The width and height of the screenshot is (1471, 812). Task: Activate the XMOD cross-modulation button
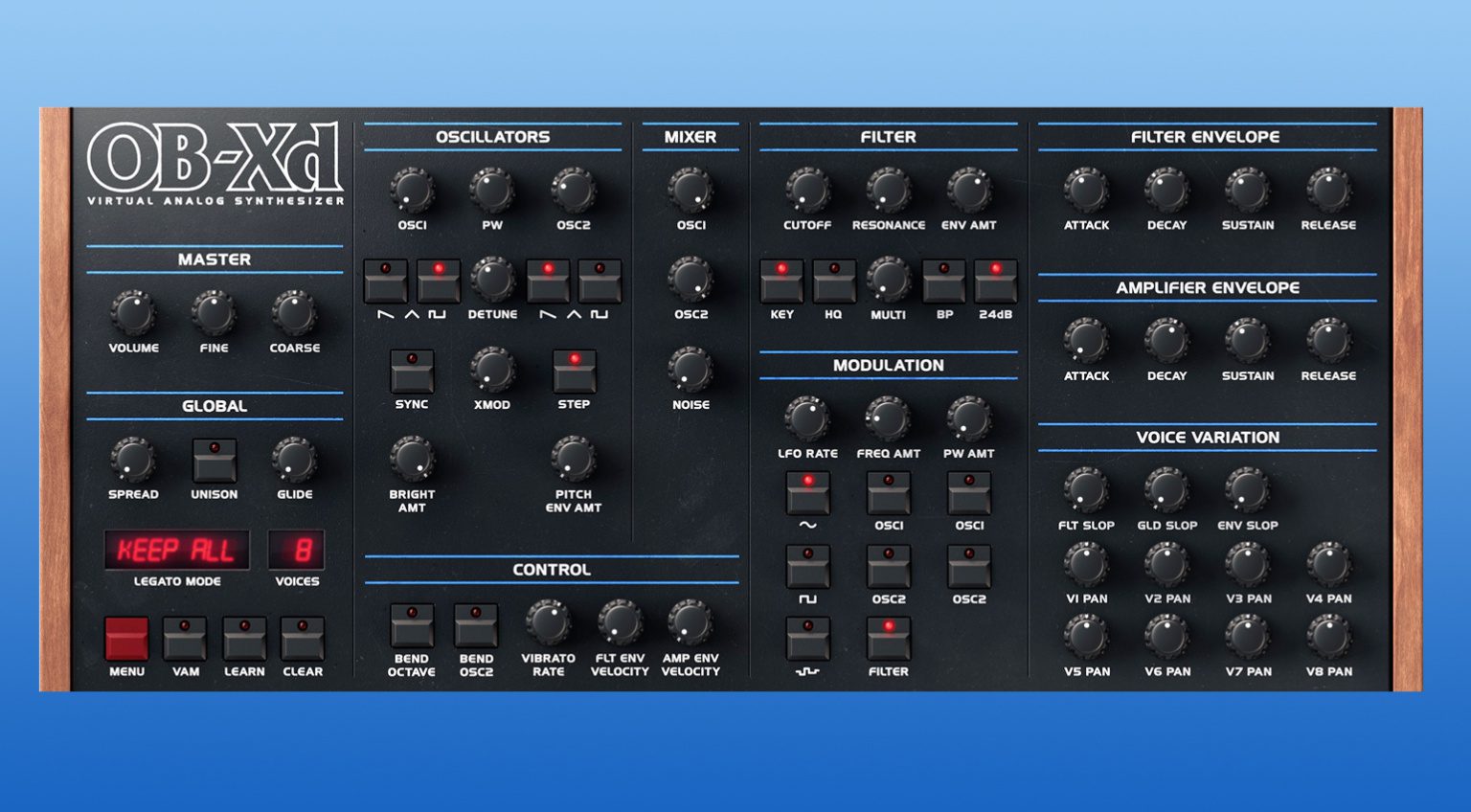pos(492,372)
